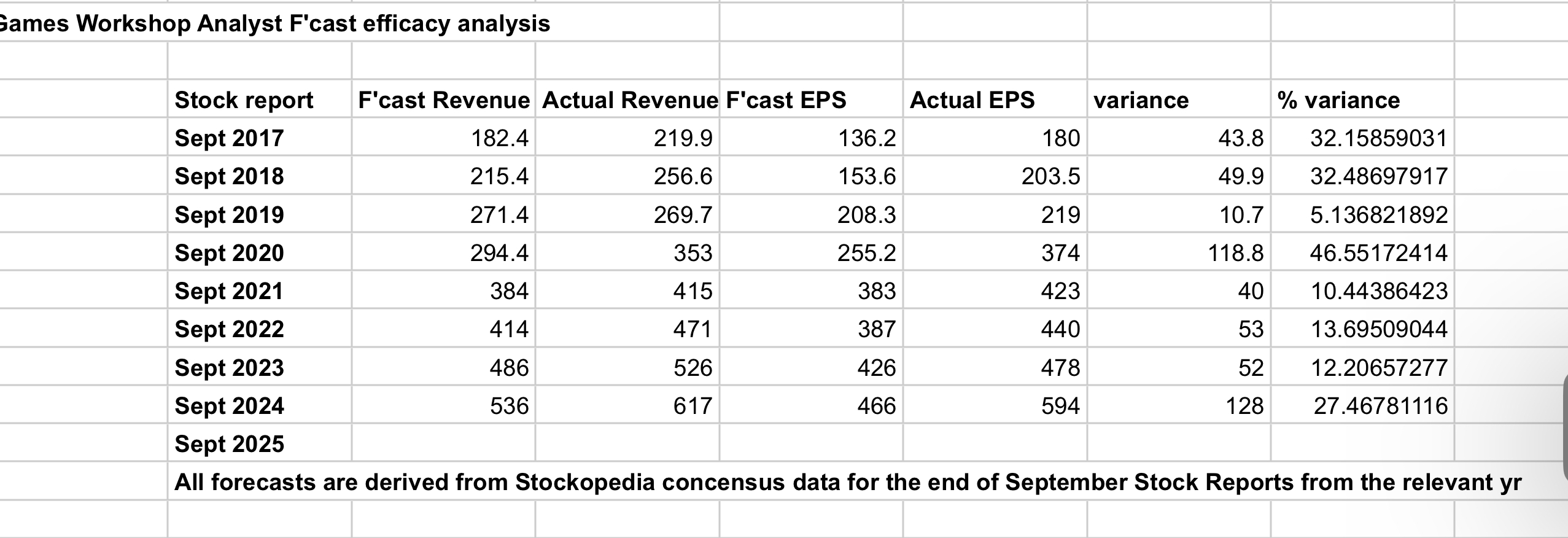Select the "Stock report" header cell
The height and width of the screenshot is (538, 1568).
[244, 99]
